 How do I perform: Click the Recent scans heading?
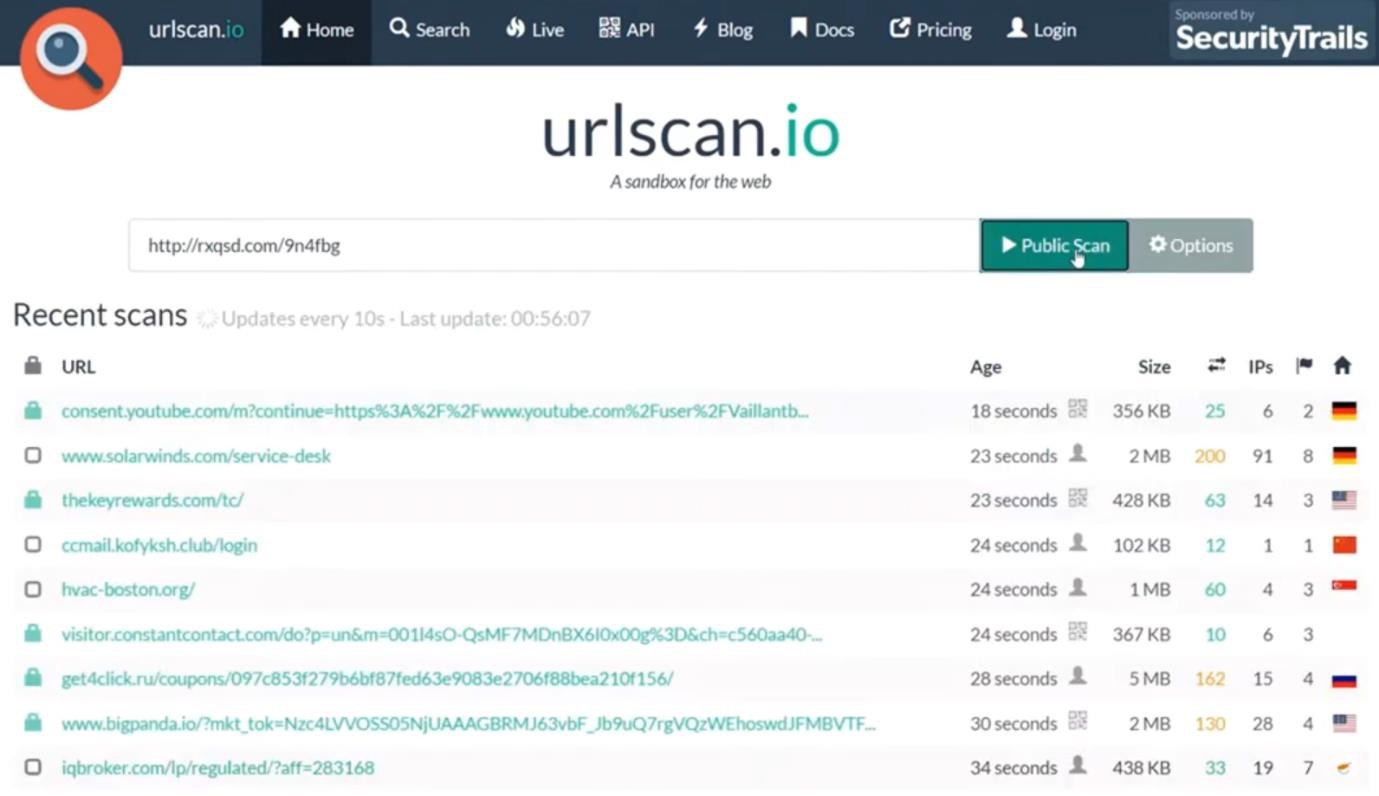point(100,315)
